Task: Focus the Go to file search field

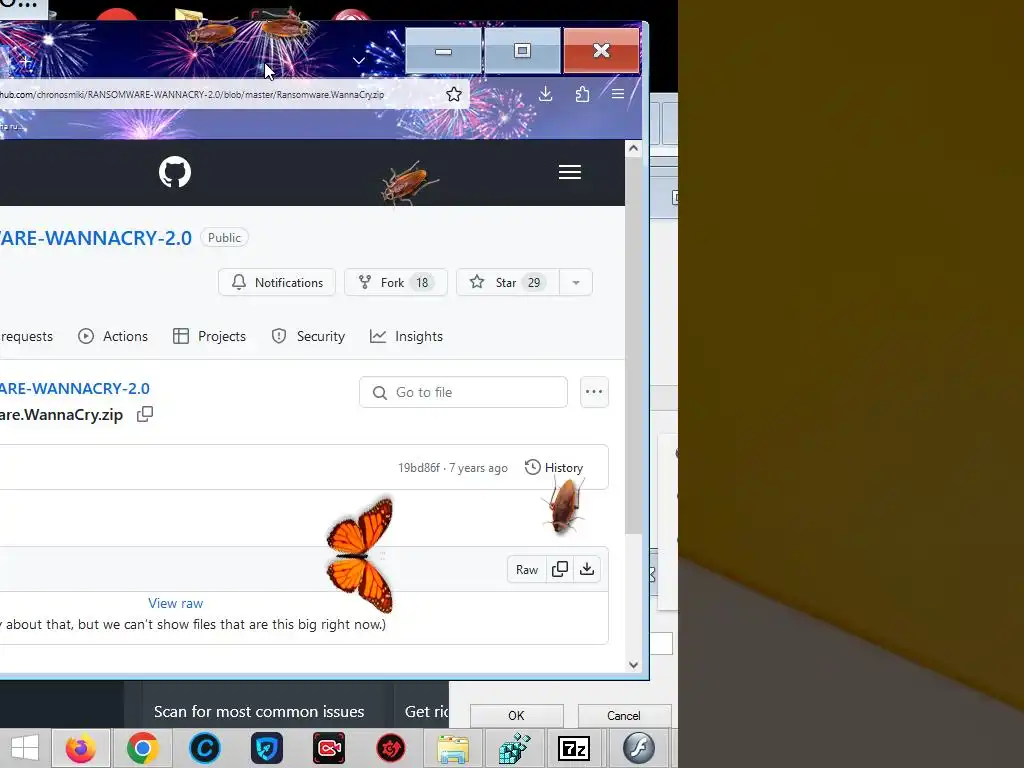Action: pos(463,392)
